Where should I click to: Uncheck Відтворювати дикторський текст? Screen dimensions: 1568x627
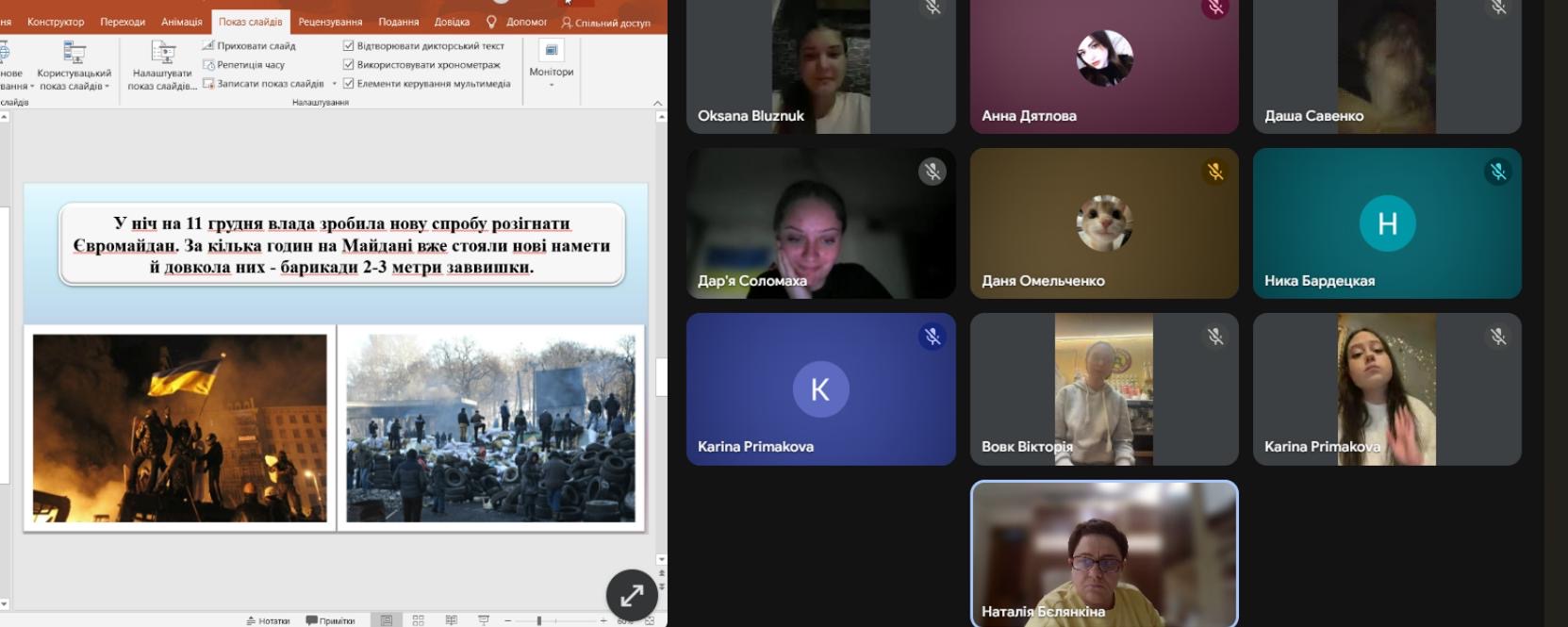[x=349, y=45]
